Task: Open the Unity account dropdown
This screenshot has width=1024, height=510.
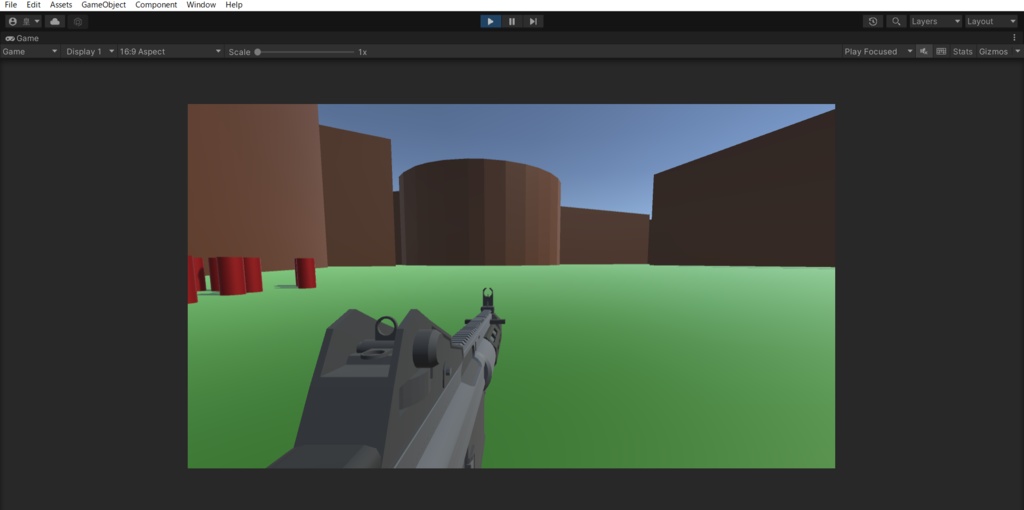Action: 24,22
